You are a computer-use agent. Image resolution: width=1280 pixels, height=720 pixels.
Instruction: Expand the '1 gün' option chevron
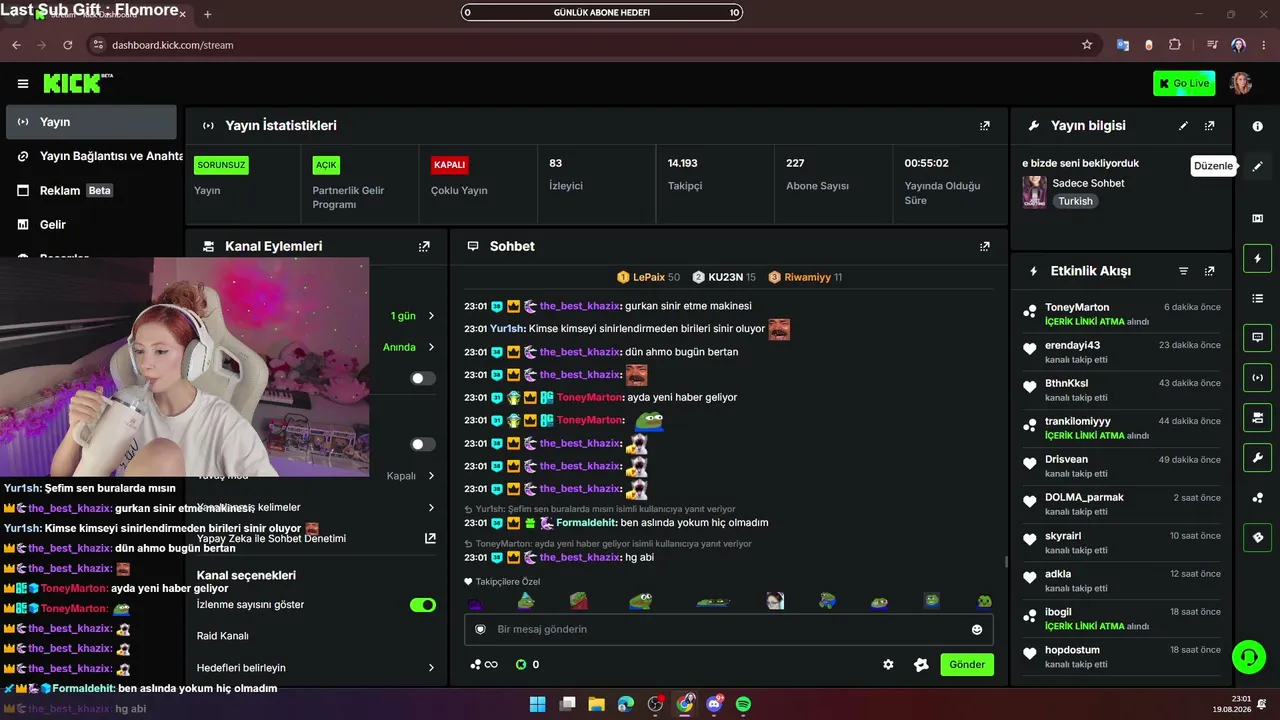tap(431, 316)
